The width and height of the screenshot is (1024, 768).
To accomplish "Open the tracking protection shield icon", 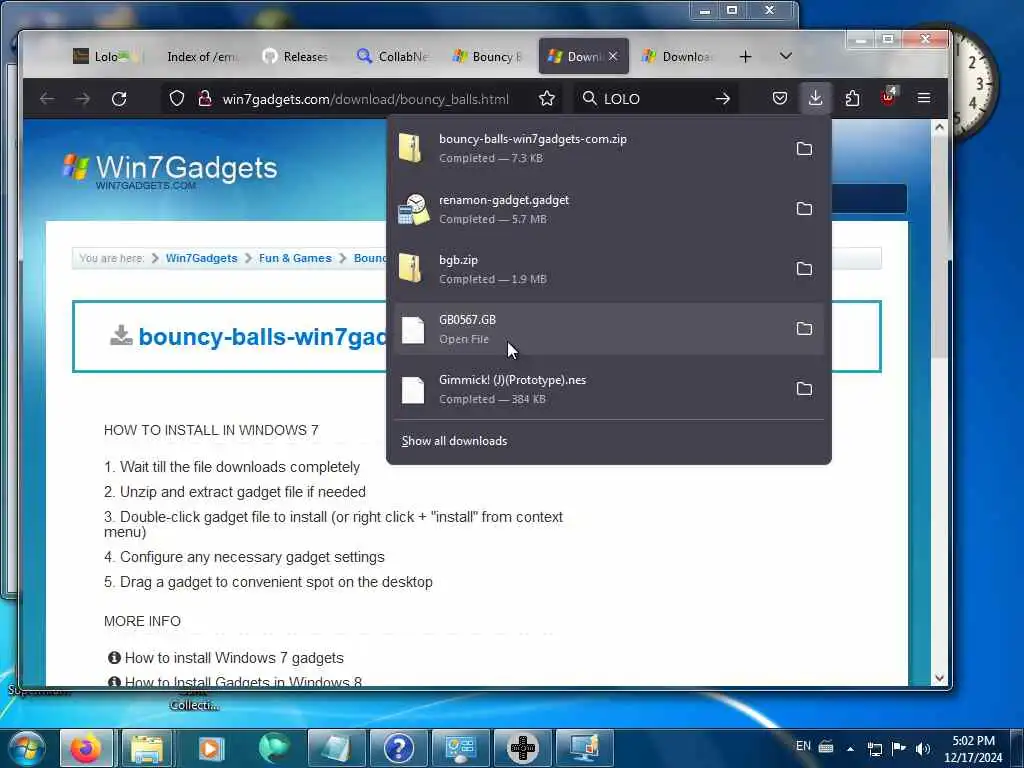I will (x=177, y=99).
